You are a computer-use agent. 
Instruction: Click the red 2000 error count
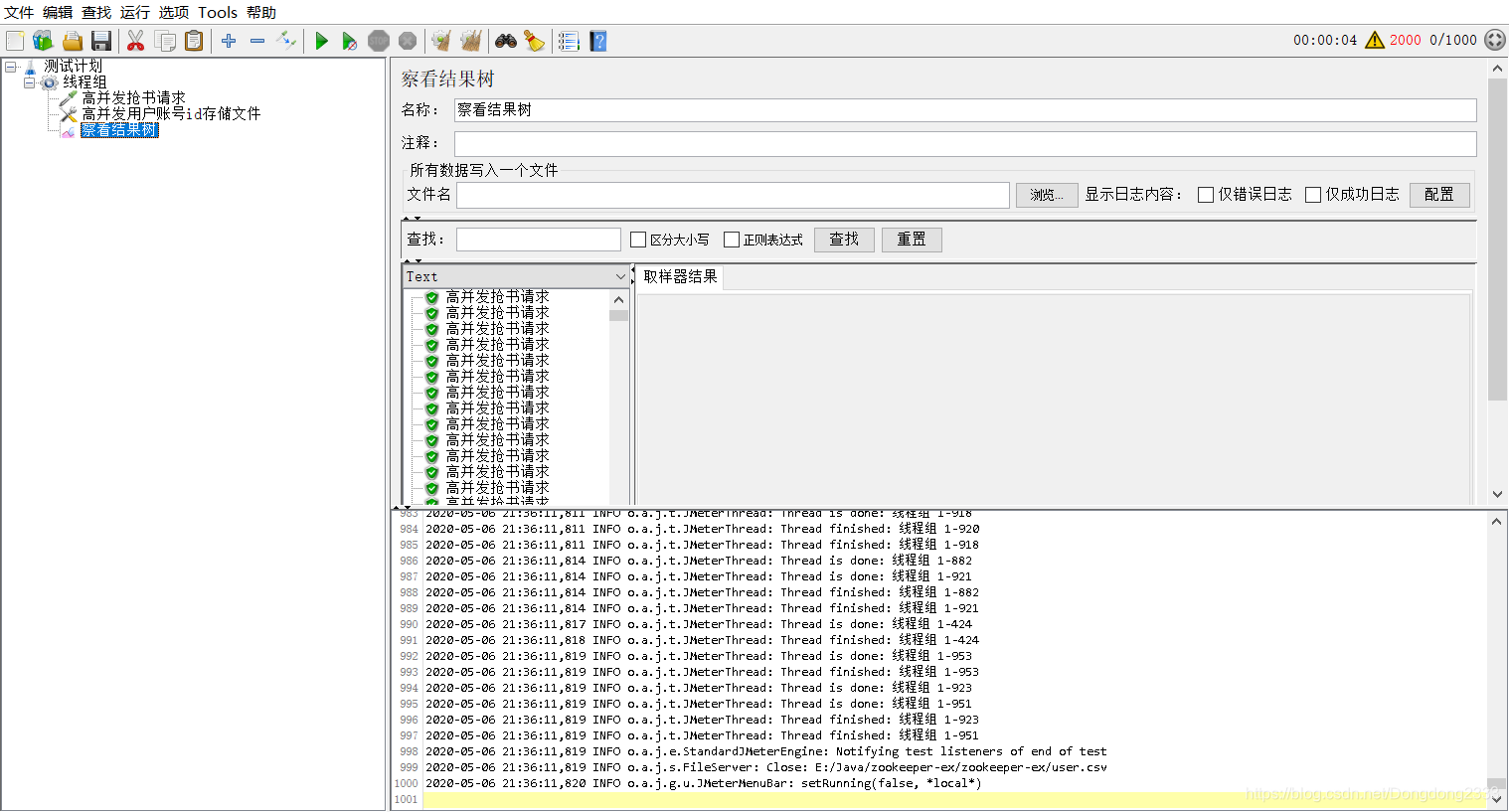[x=1406, y=40]
